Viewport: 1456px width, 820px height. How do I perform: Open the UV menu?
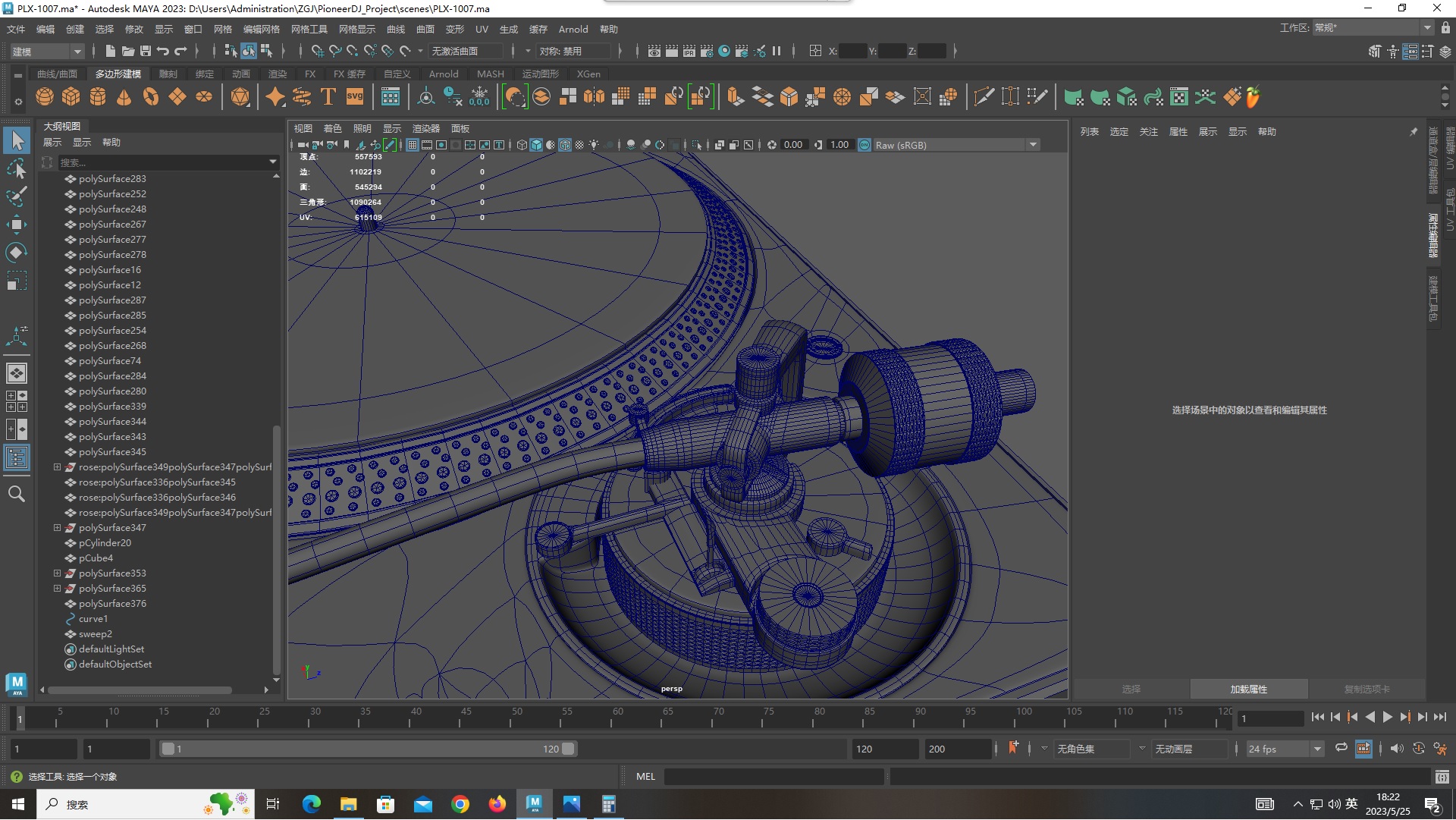482,29
